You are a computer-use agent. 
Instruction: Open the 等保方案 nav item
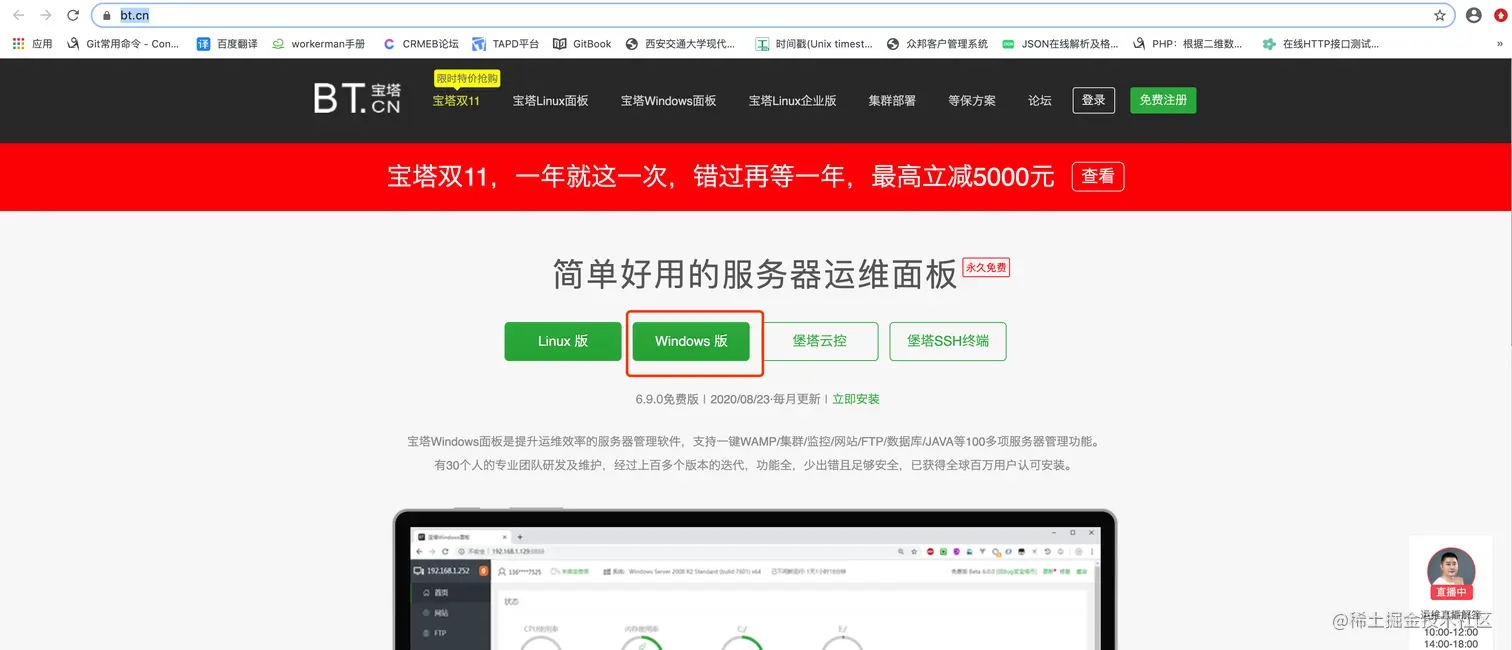click(x=972, y=100)
